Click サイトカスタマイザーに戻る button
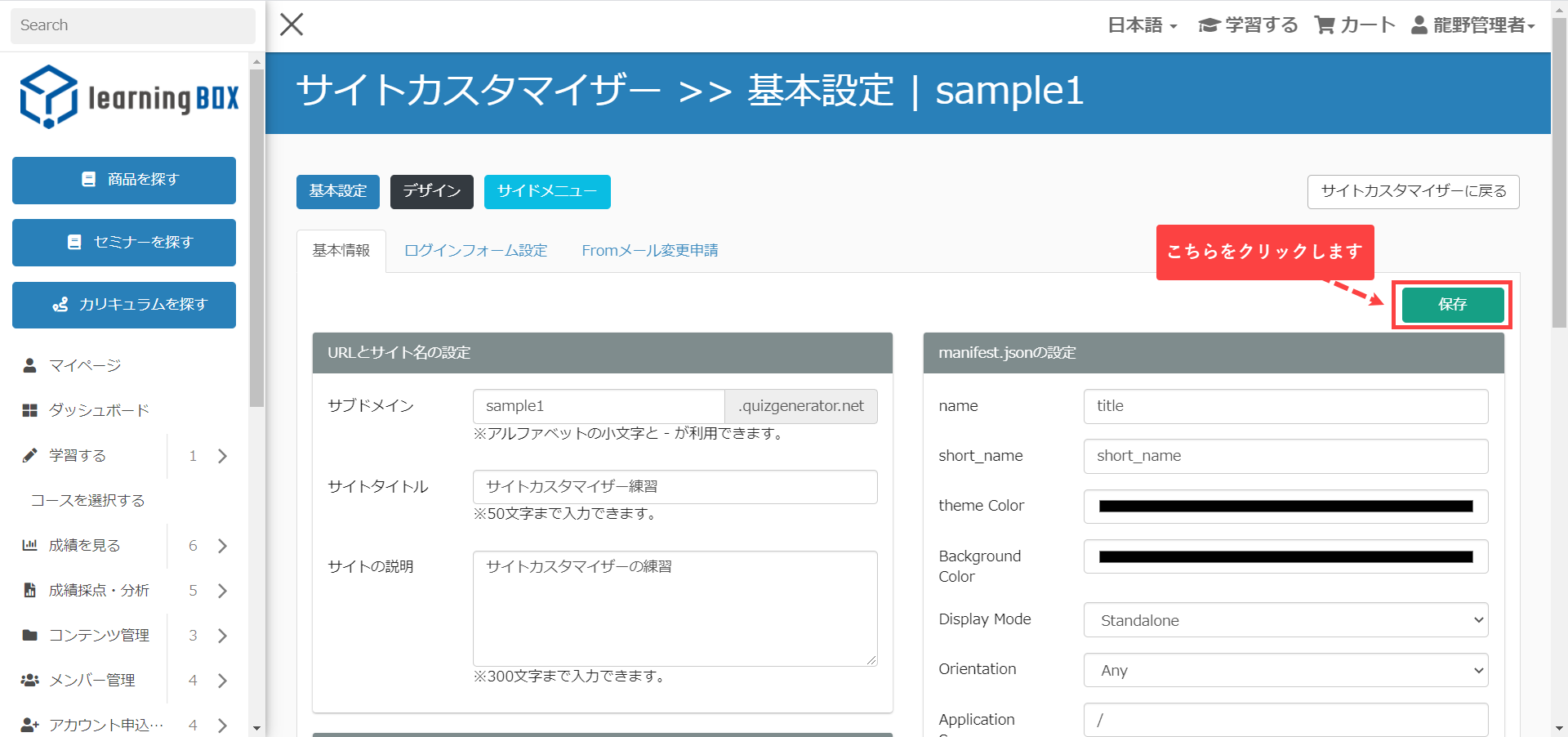The height and width of the screenshot is (737, 1568). (1413, 191)
